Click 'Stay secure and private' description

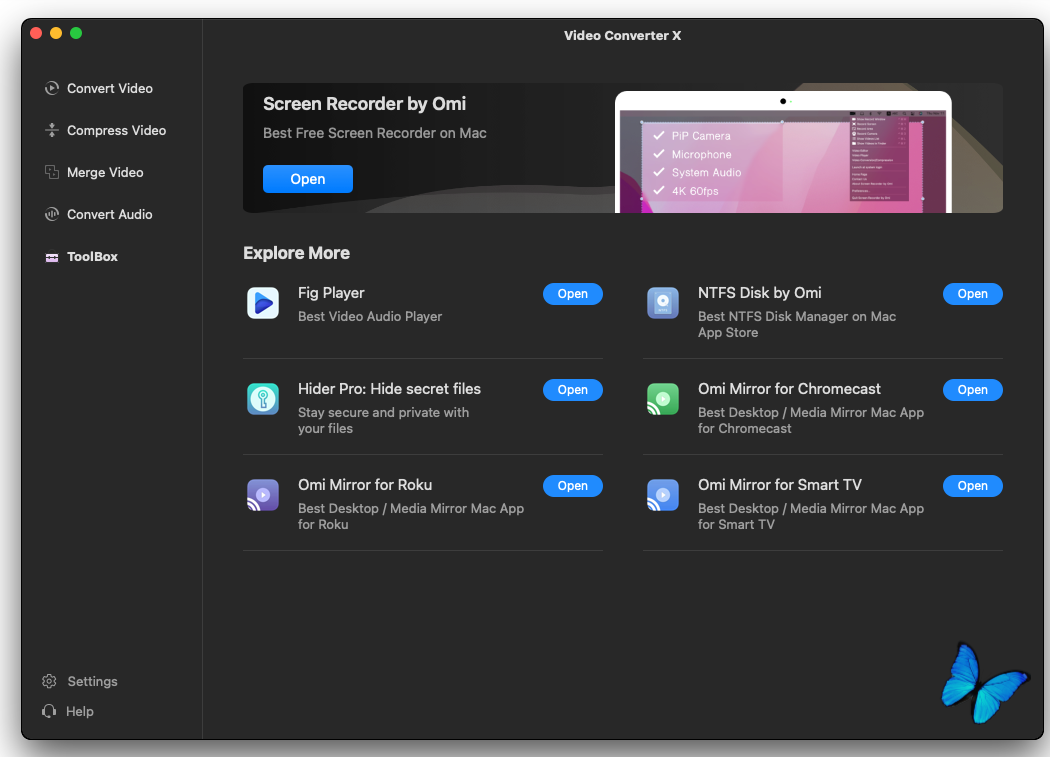pyautogui.click(x=384, y=420)
